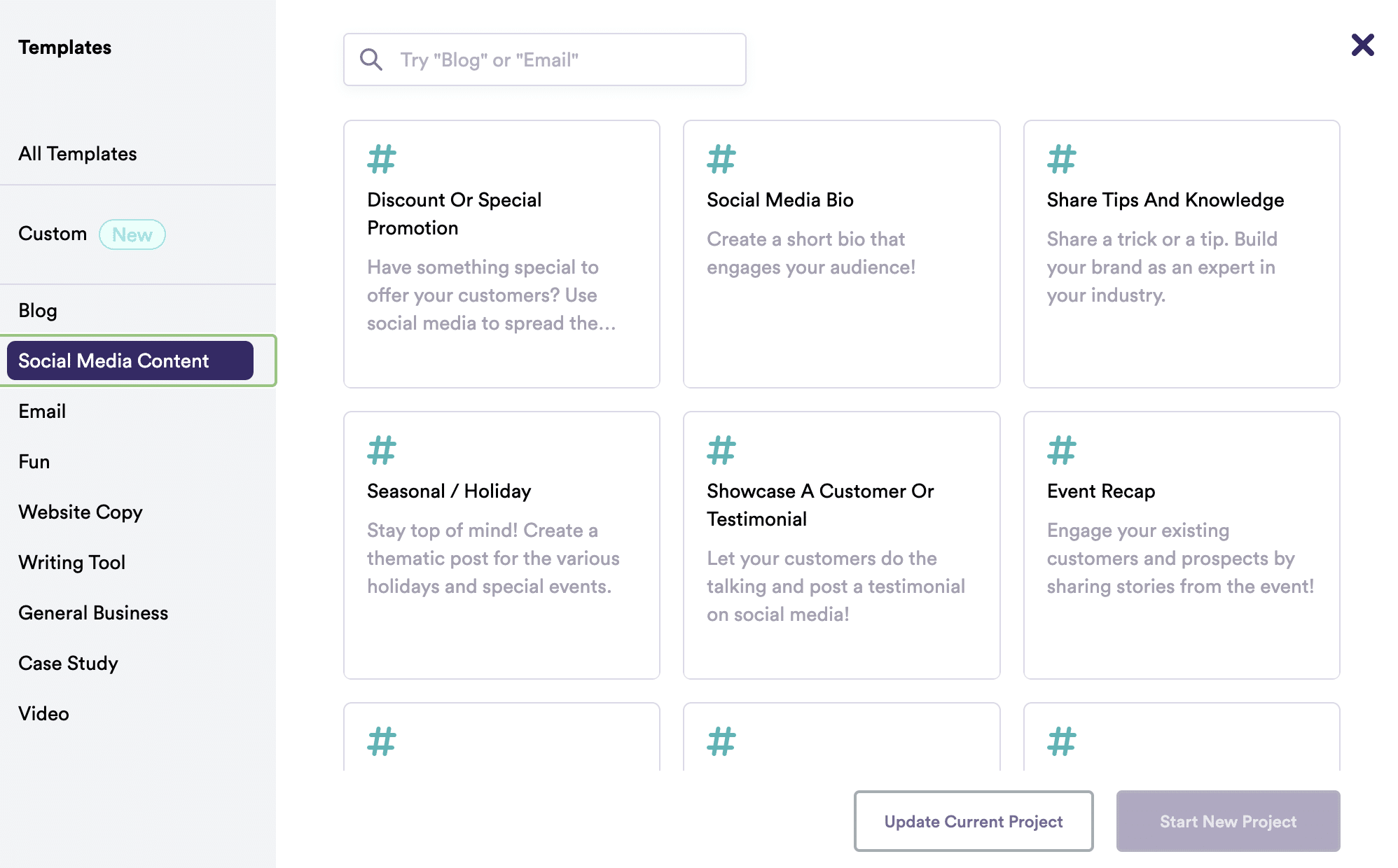Click hashtag icon on Seasonal / Holiday card
1398x868 pixels.
pos(382,450)
